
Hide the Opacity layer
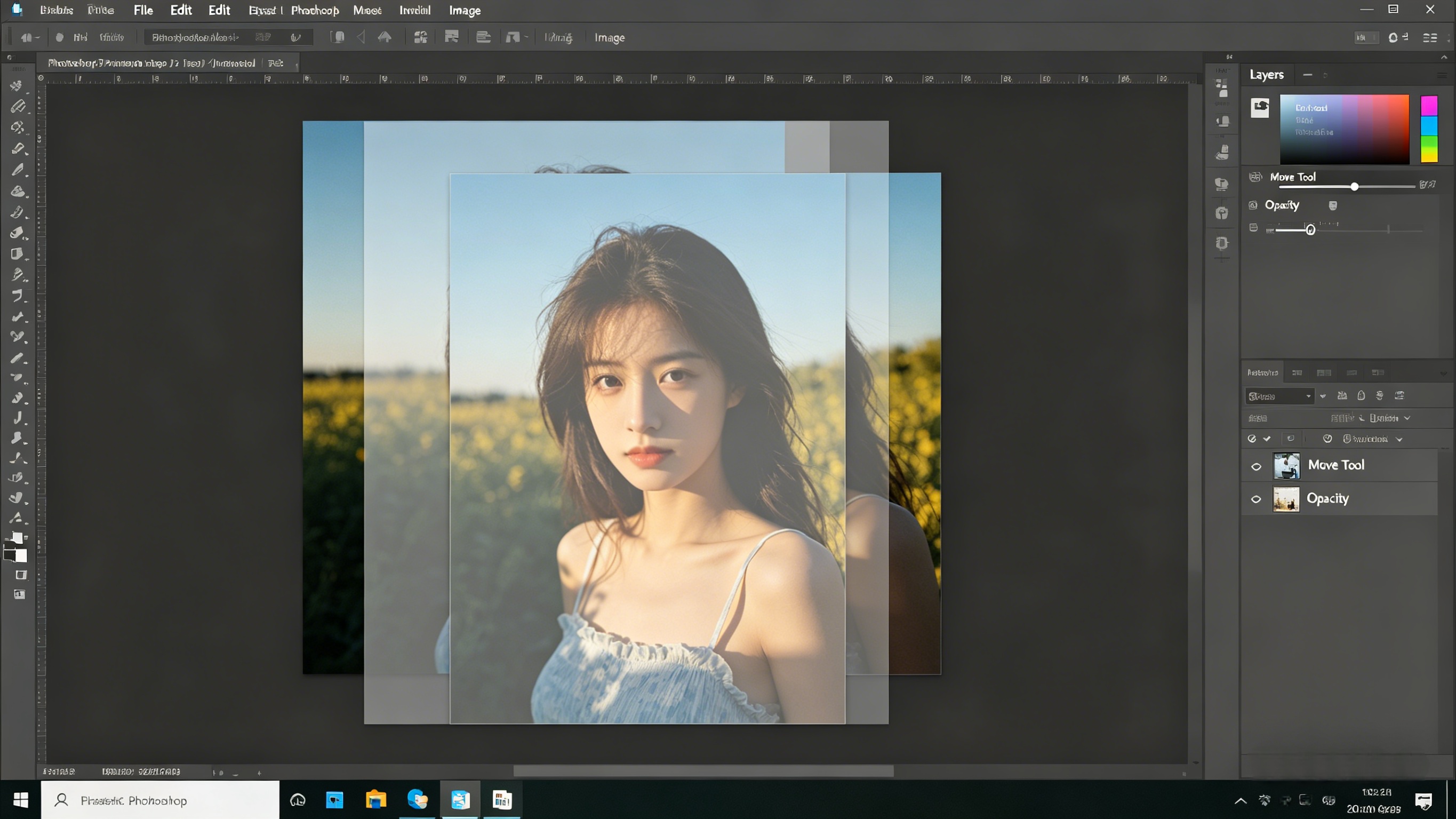tap(1257, 499)
